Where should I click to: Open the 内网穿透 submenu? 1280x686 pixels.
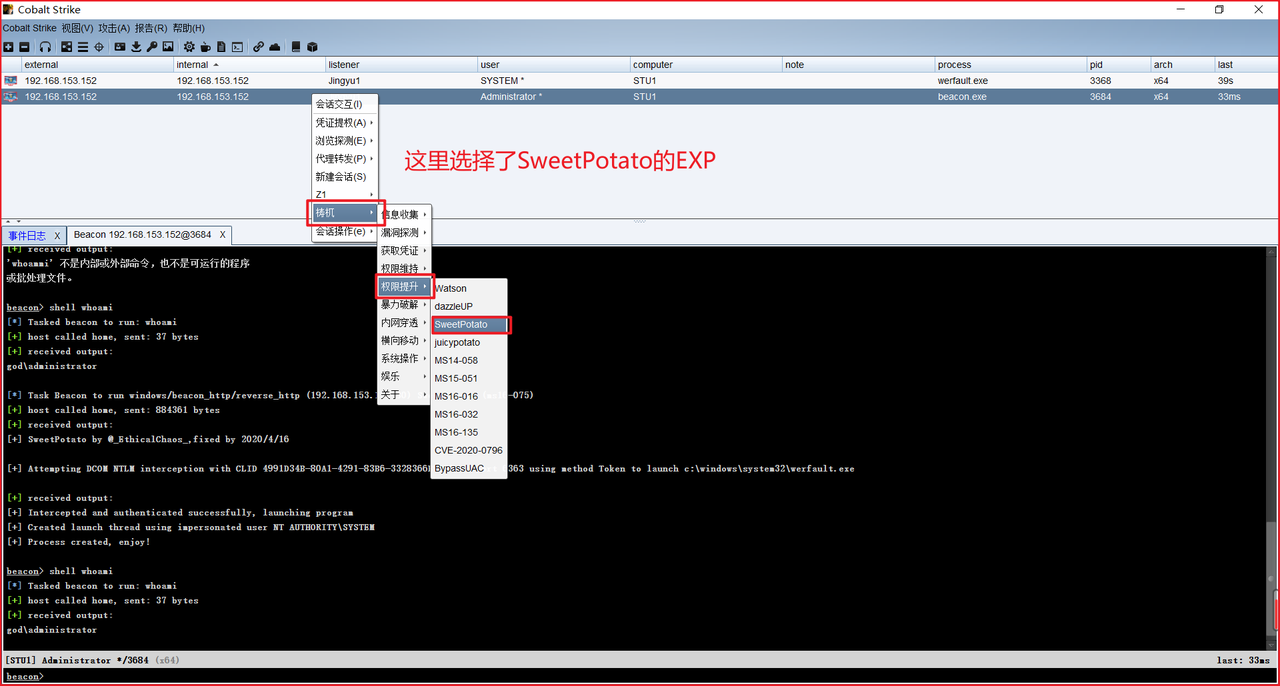click(x=404, y=322)
